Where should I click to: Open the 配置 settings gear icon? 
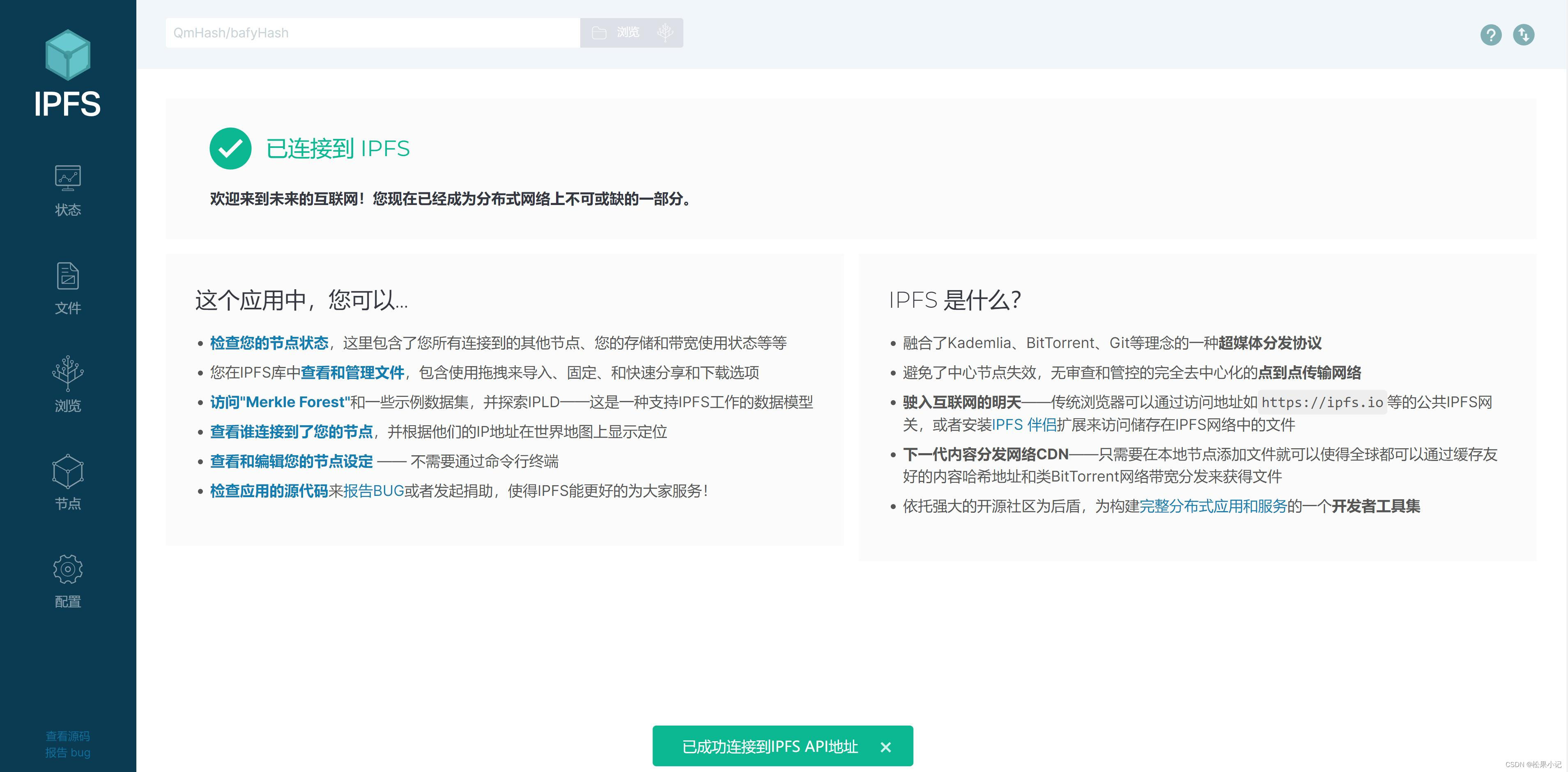tap(68, 569)
